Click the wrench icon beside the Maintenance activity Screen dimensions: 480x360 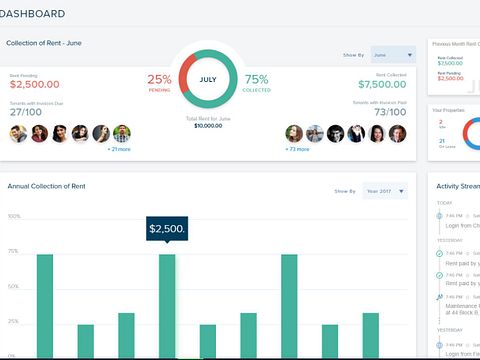[439, 297]
